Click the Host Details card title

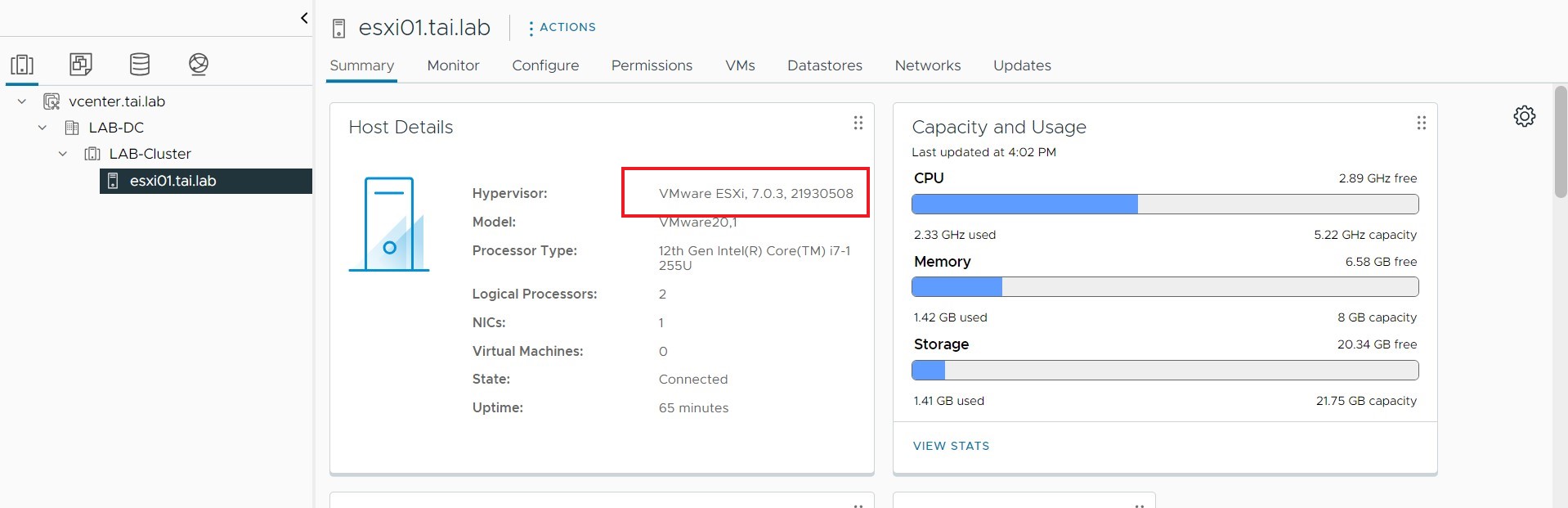point(401,128)
